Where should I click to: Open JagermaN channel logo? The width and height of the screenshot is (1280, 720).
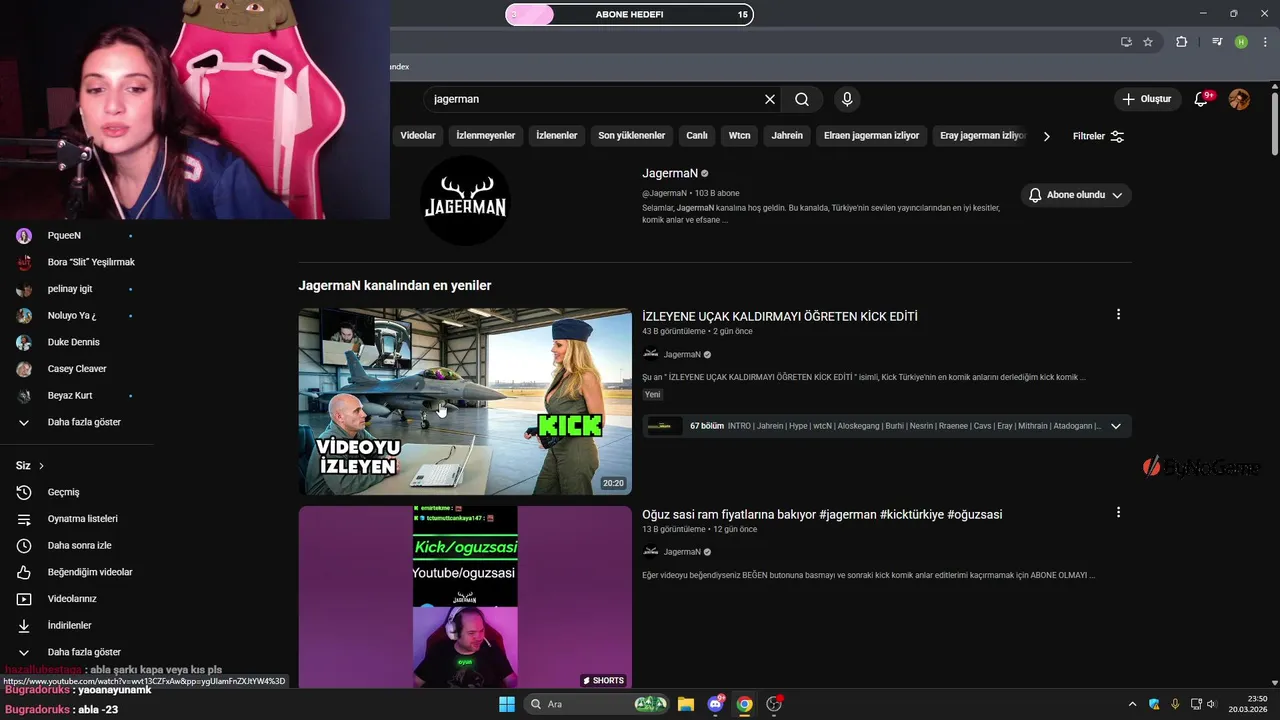tap(465, 199)
